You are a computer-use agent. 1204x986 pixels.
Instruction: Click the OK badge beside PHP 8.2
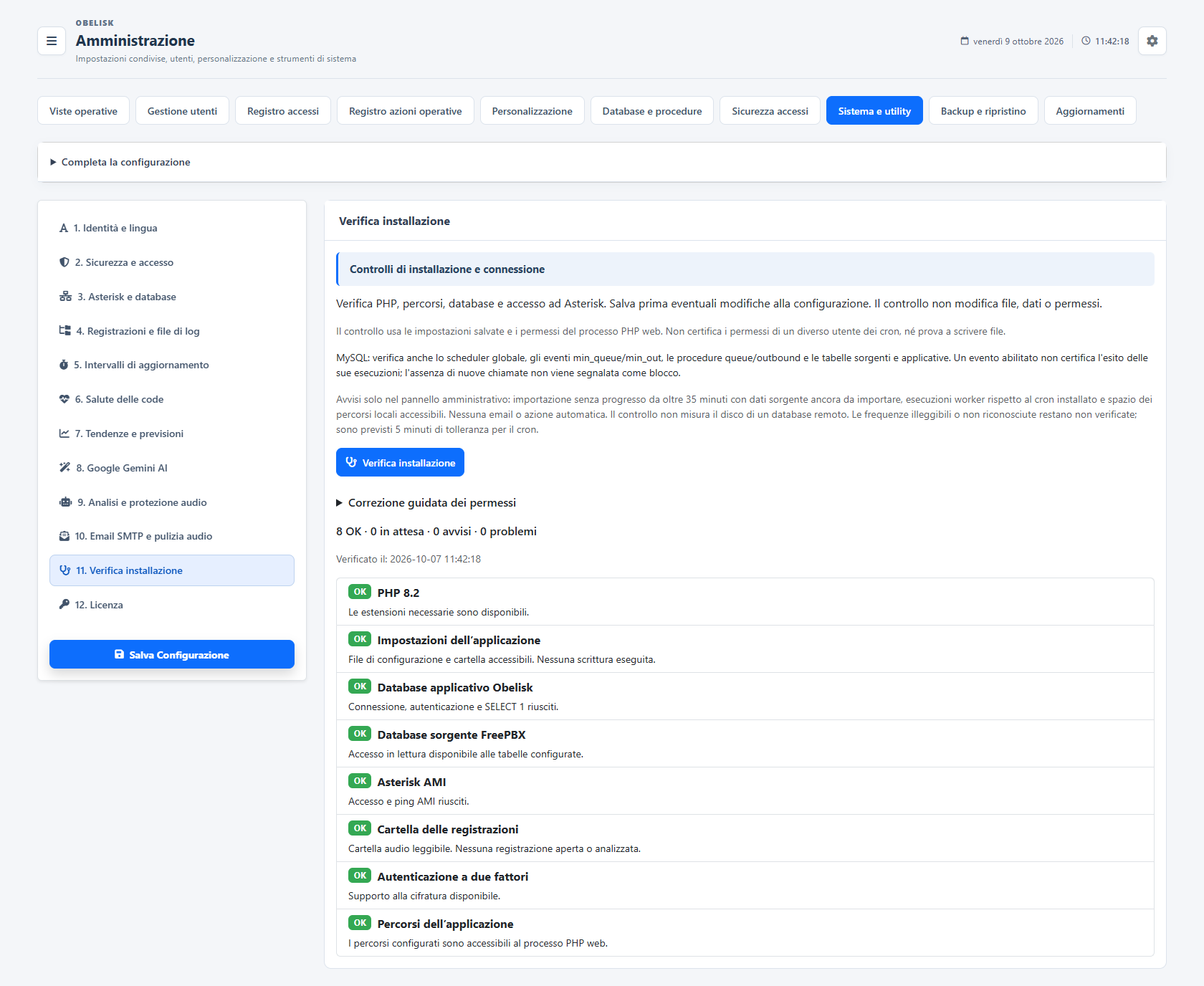[x=360, y=592]
